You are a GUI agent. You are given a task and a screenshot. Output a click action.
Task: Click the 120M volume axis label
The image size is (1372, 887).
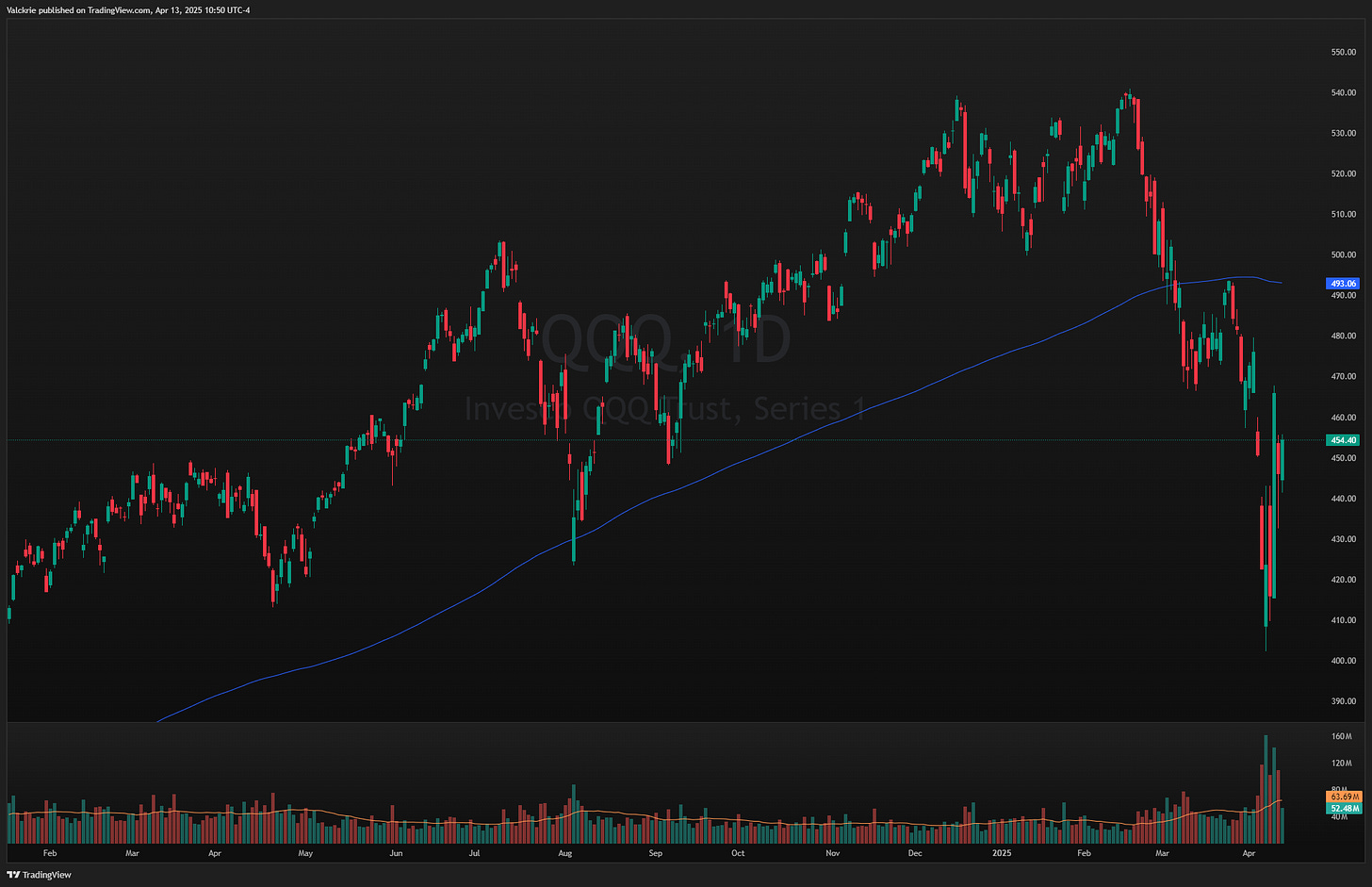[1342, 763]
